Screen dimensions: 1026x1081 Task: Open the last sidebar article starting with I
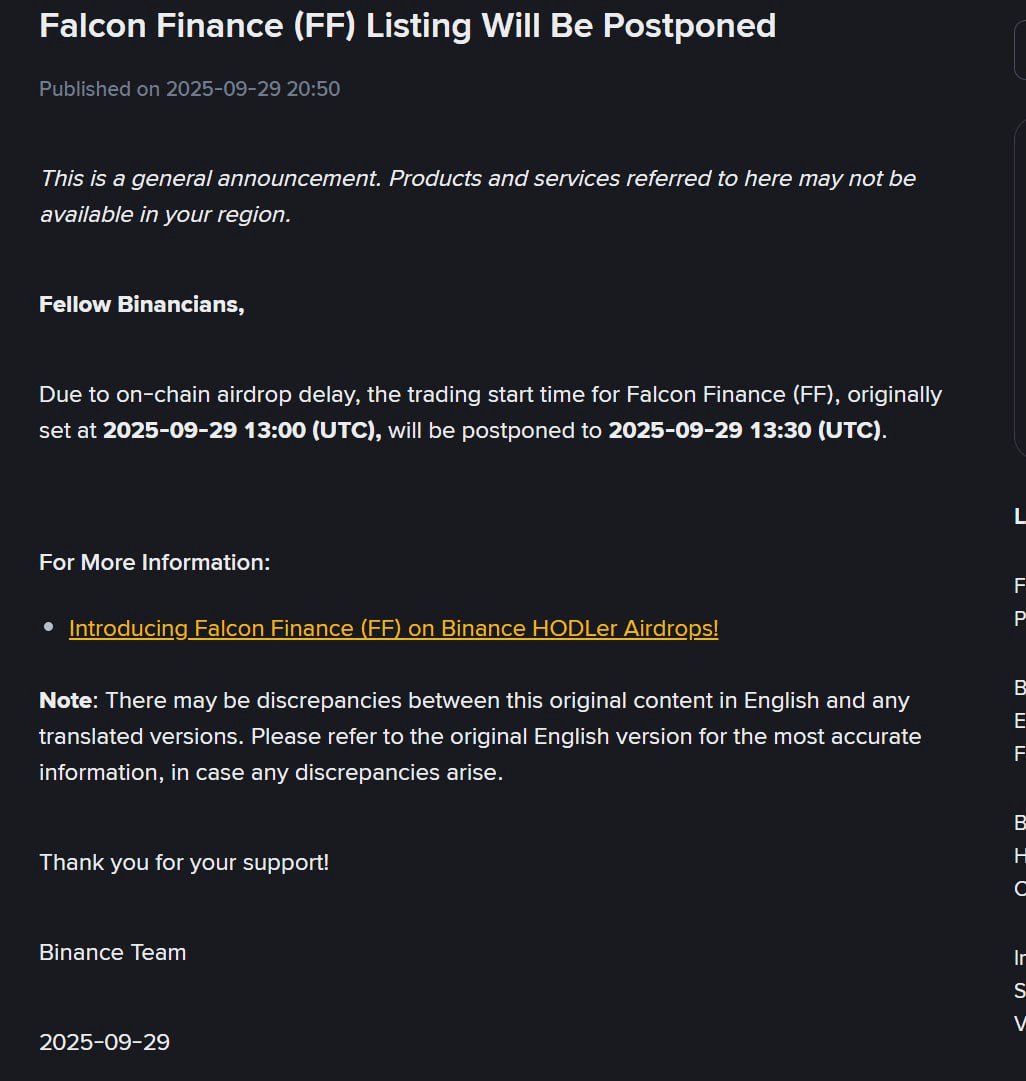point(1020,991)
